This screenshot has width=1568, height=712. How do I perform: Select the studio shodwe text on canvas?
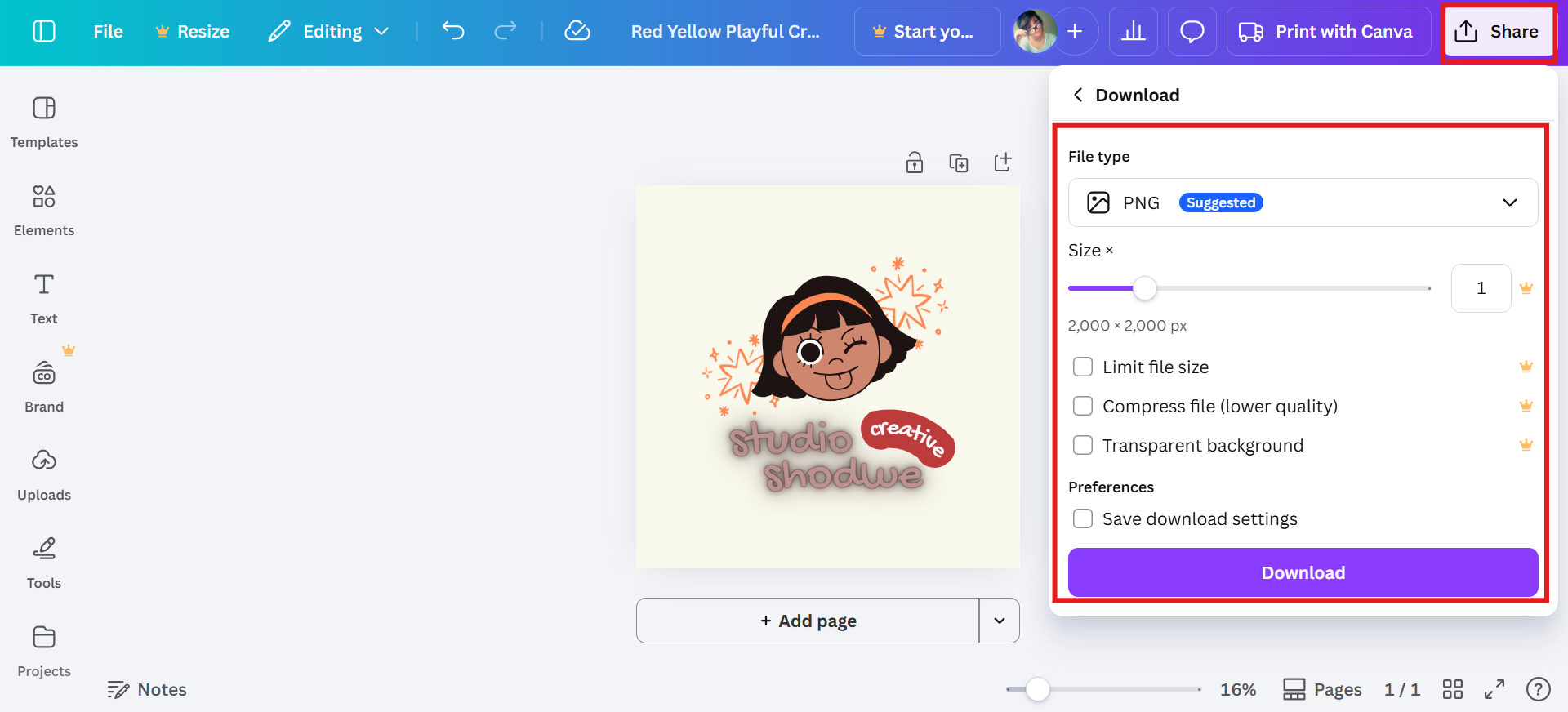point(826,457)
